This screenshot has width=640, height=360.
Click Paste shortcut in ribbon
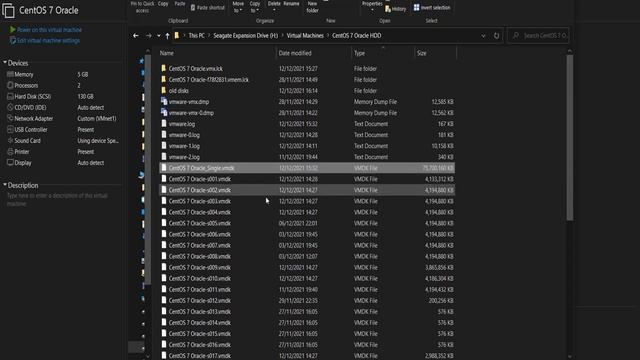coord(208,8)
